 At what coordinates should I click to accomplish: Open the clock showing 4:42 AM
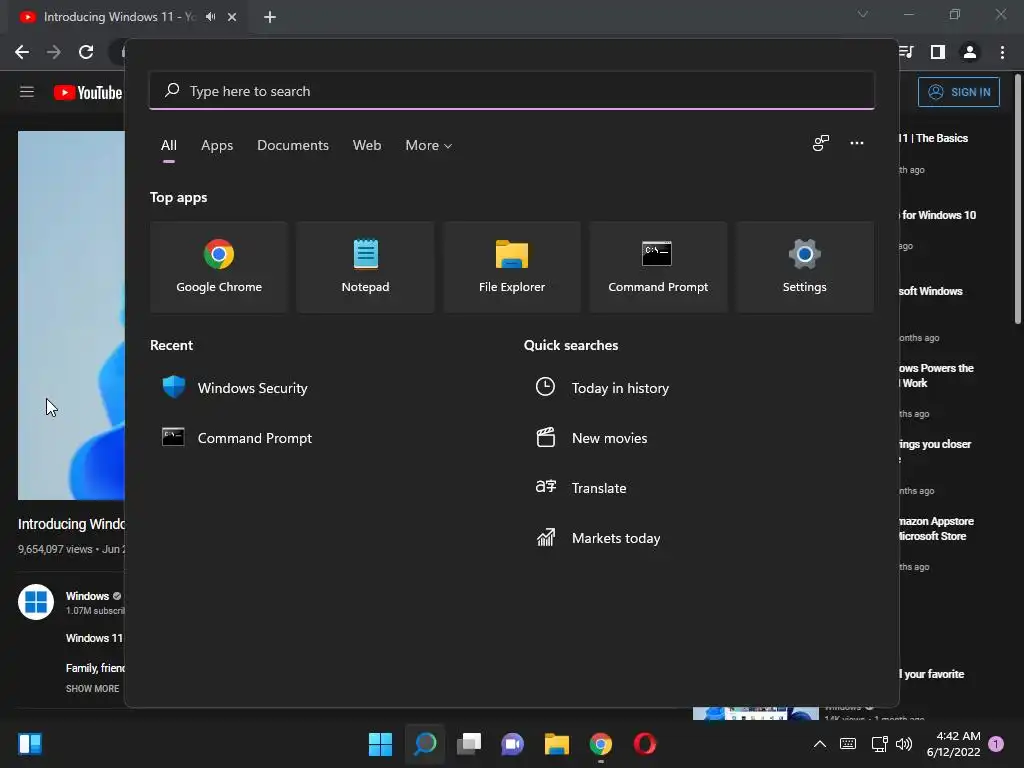click(x=953, y=744)
